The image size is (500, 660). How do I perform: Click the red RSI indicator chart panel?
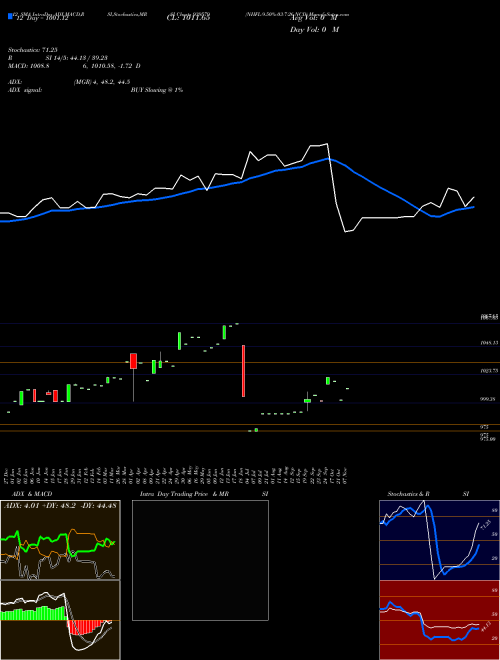click(439, 620)
